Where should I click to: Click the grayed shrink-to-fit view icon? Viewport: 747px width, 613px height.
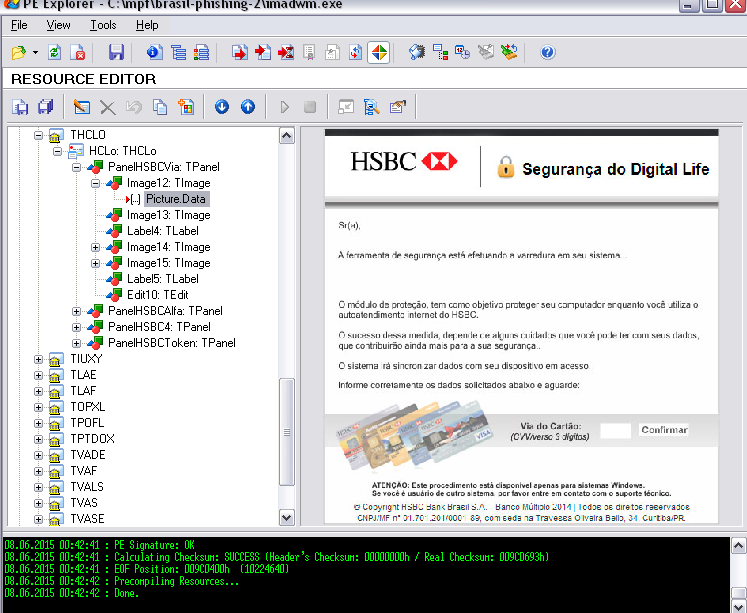(x=346, y=107)
